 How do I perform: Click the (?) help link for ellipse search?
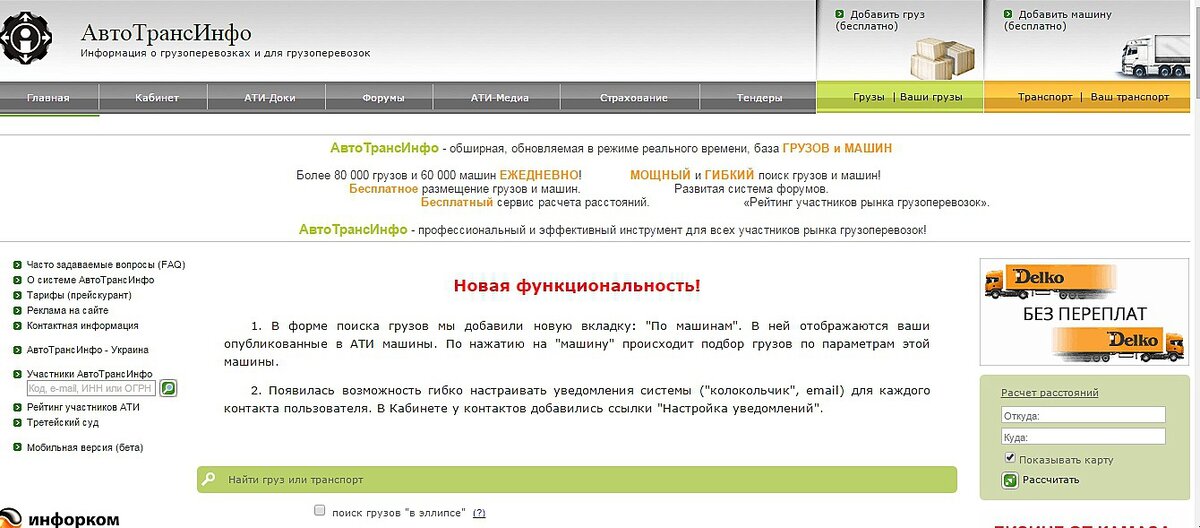(x=479, y=512)
